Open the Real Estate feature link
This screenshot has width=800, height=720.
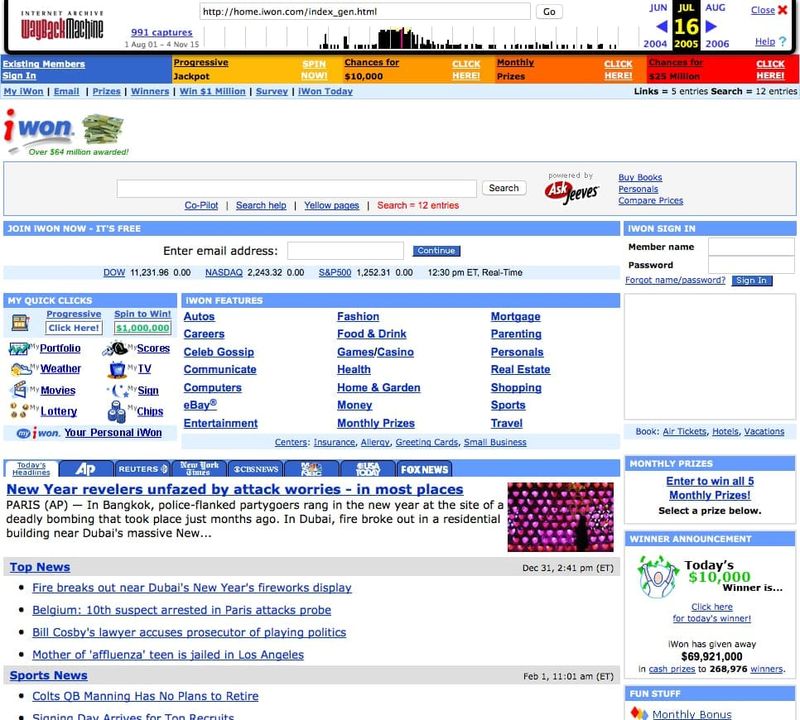pyautogui.click(x=520, y=369)
